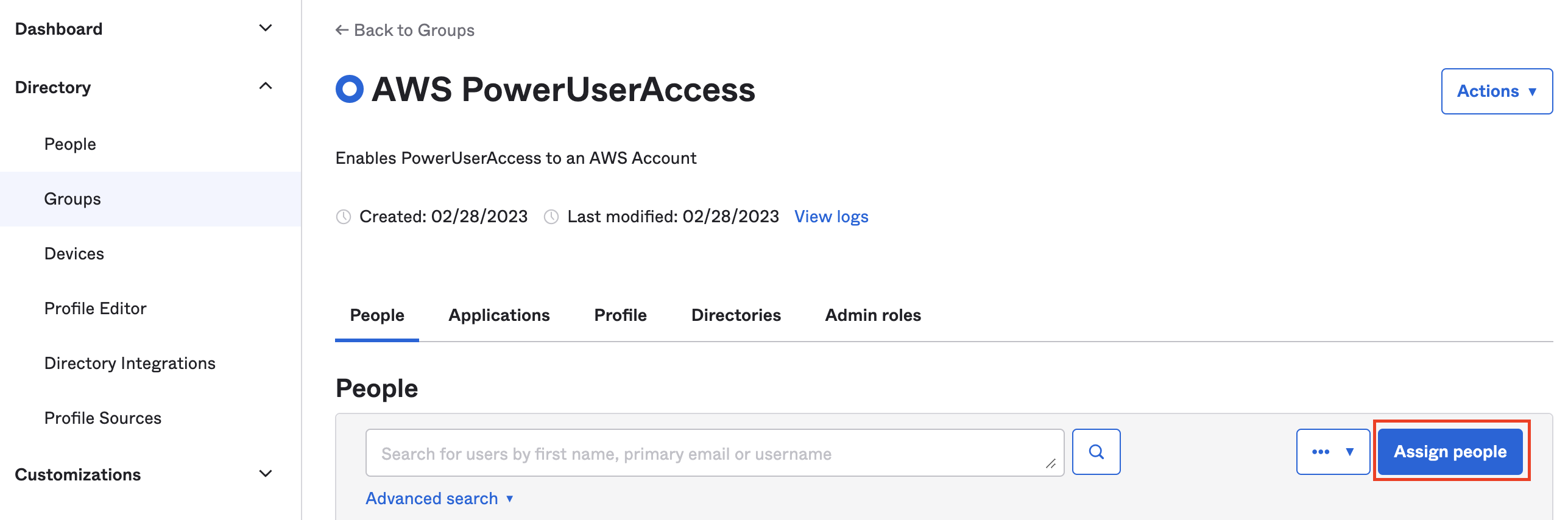Image resolution: width=1568 pixels, height=520 pixels.
Task: Open the View logs link
Action: pos(832,217)
